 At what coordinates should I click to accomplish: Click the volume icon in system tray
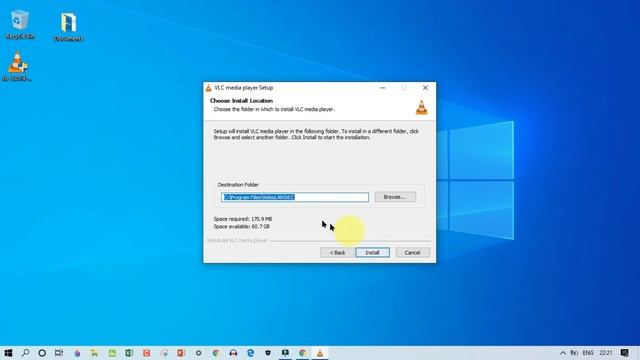click(x=574, y=353)
